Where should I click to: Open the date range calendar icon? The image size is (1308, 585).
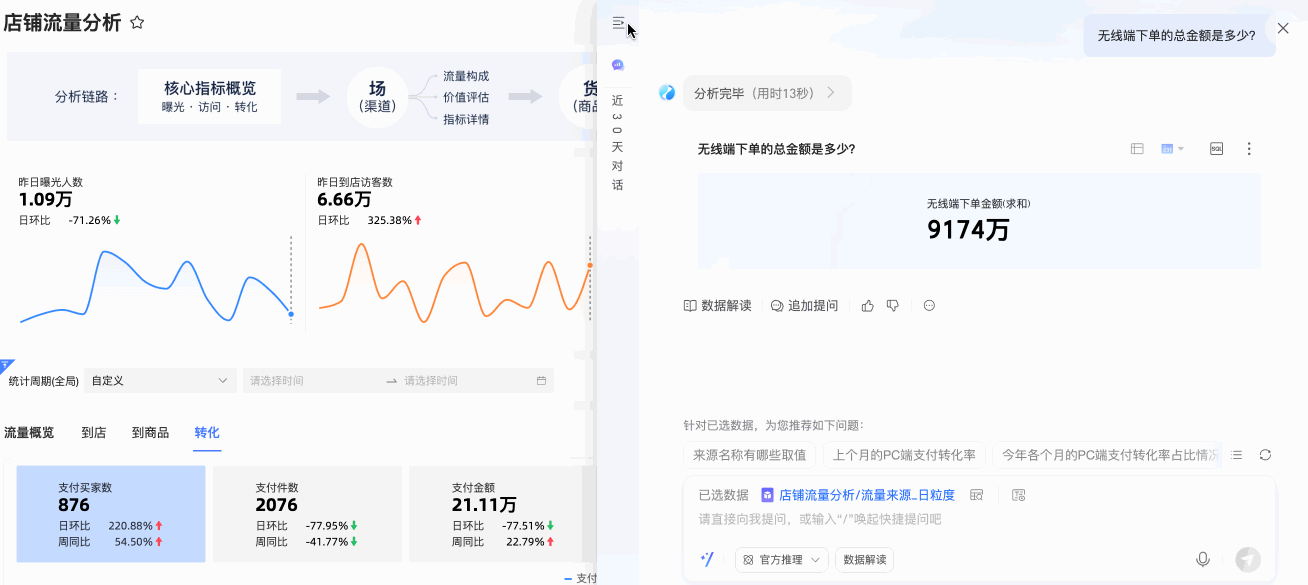(541, 381)
